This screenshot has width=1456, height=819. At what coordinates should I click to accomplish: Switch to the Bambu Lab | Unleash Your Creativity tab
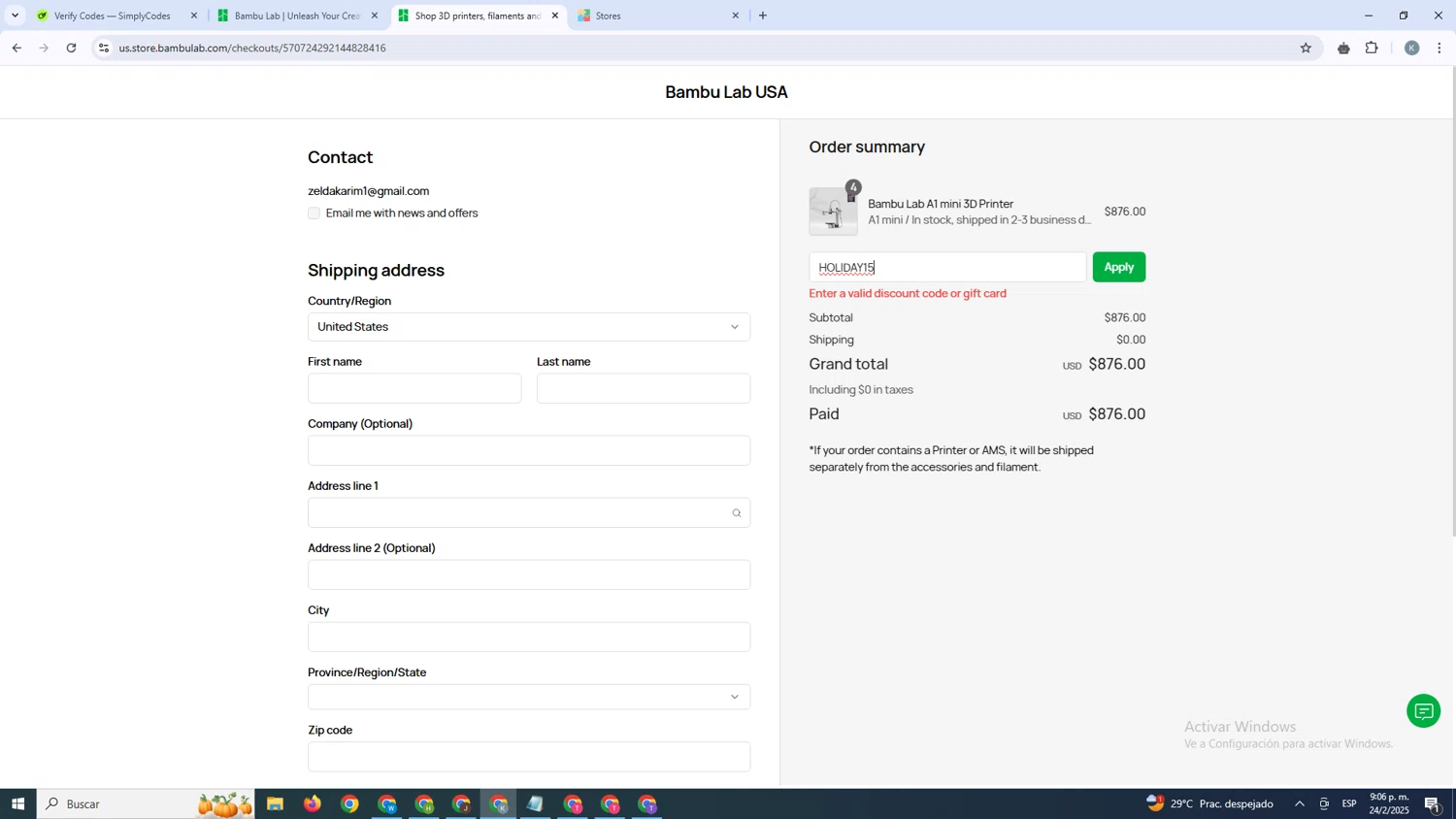tap(296, 16)
